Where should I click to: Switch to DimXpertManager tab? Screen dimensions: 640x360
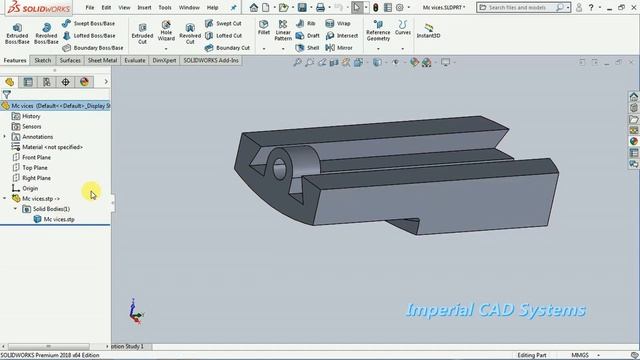tap(65, 82)
